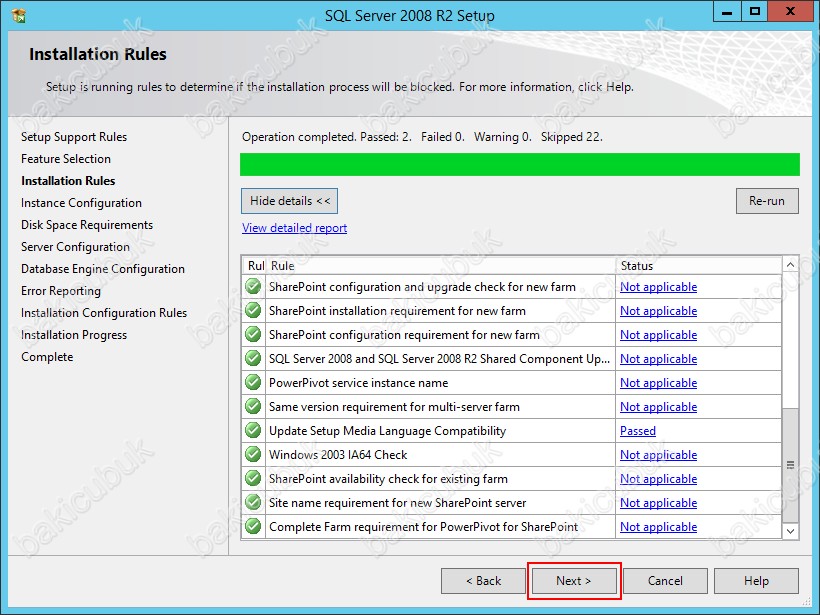820x615 pixels.
Task: Open Not applicable link for SharePoint configuration and upgrade
Action: point(658,287)
